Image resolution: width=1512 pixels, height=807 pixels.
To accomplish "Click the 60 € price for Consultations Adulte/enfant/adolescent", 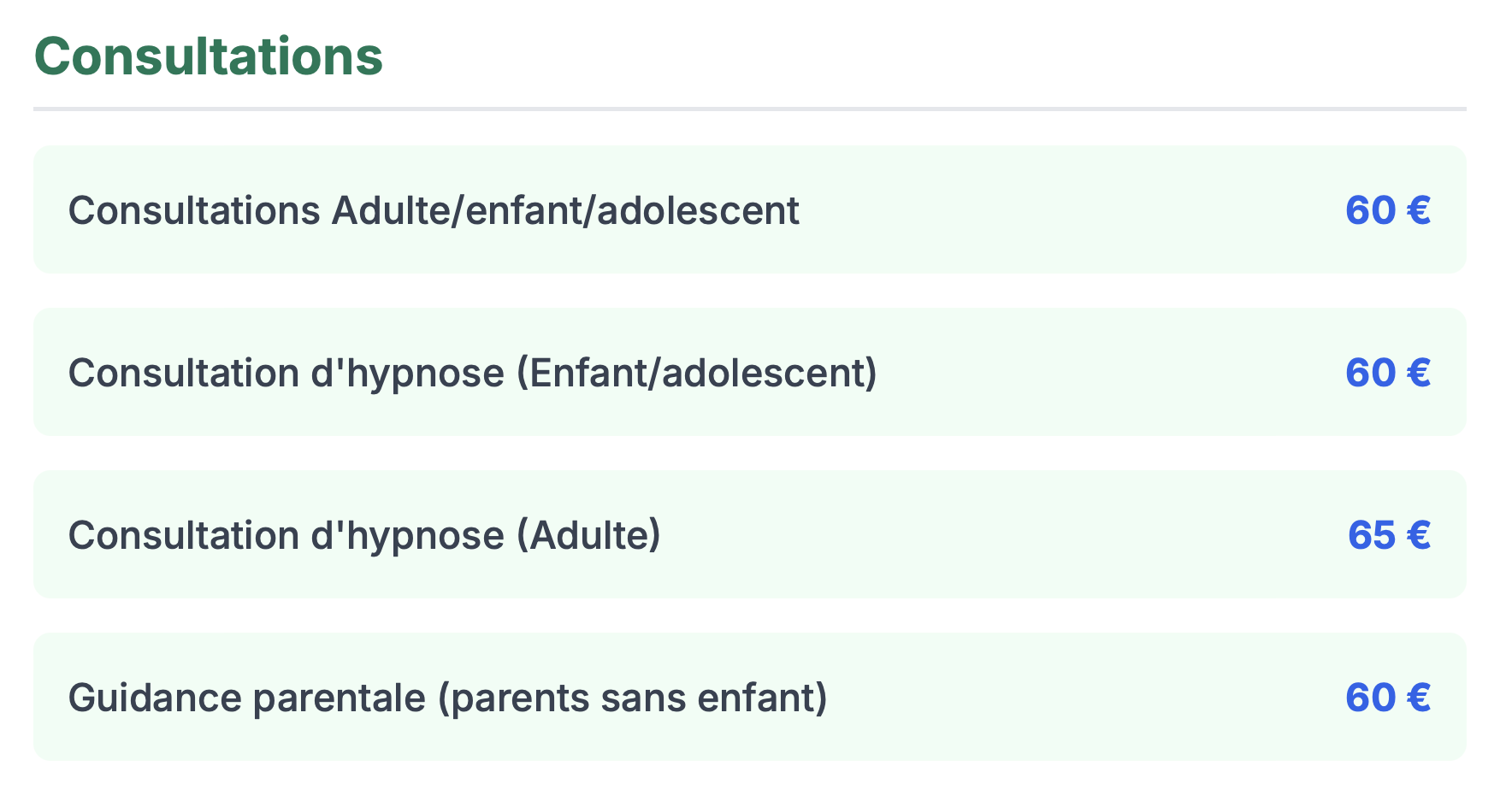I will 1387,210.
